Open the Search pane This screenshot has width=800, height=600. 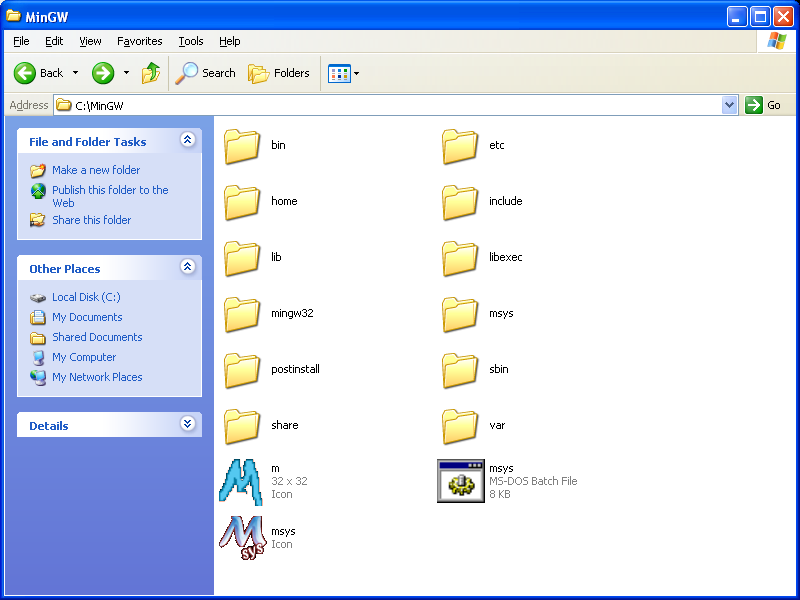coord(206,73)
